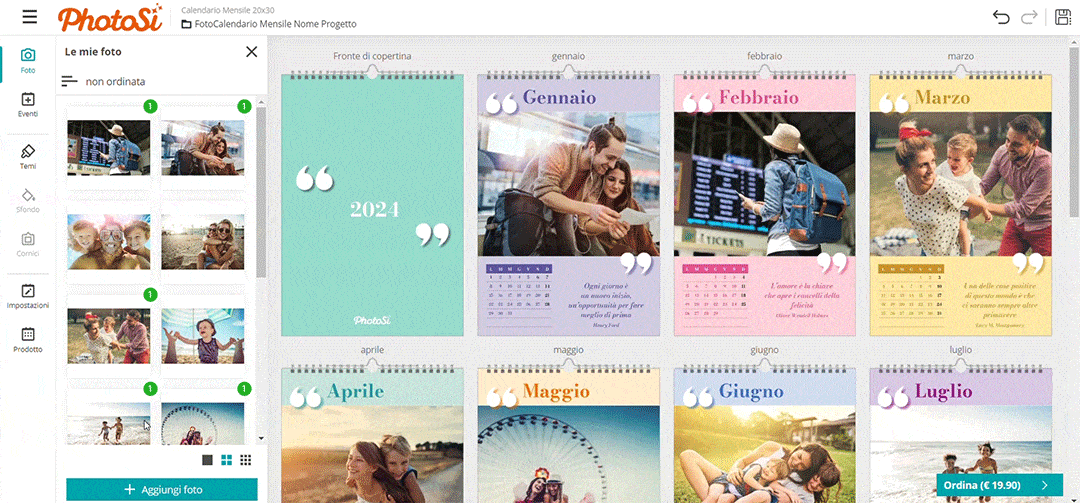Select the Maggio calendar page photo
1080x503 pixels.
coord(569,454)
